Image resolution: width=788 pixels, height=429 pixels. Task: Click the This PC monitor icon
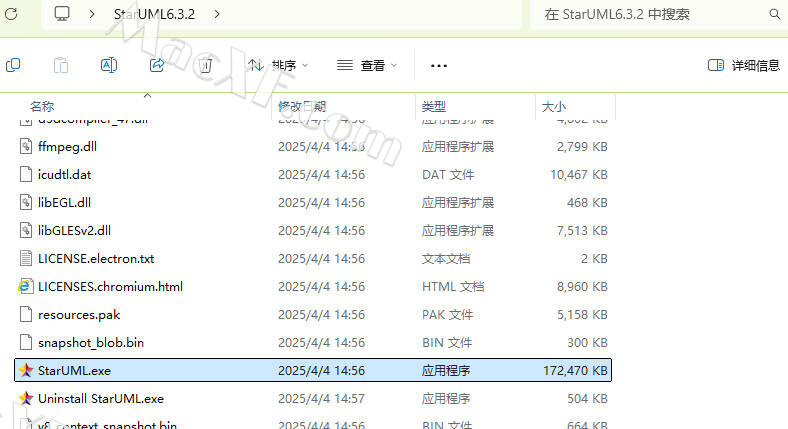pos(62,14)
